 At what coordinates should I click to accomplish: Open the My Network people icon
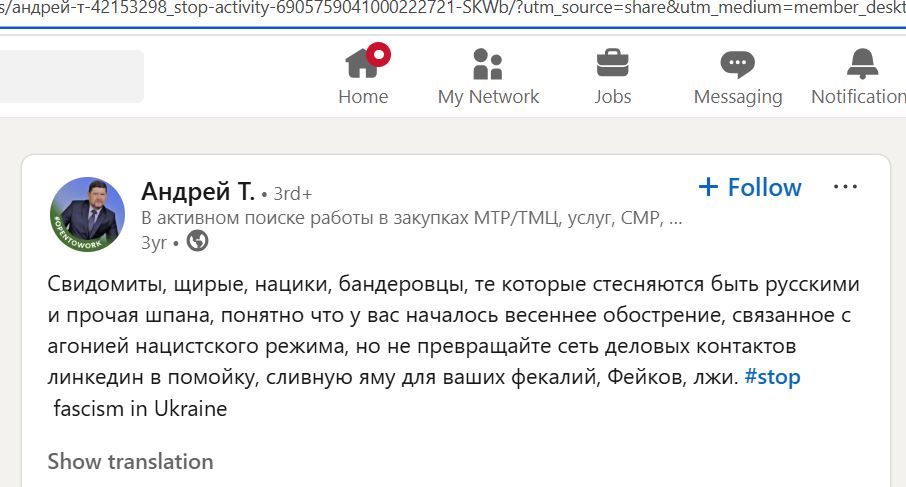(x=488, y=64)
